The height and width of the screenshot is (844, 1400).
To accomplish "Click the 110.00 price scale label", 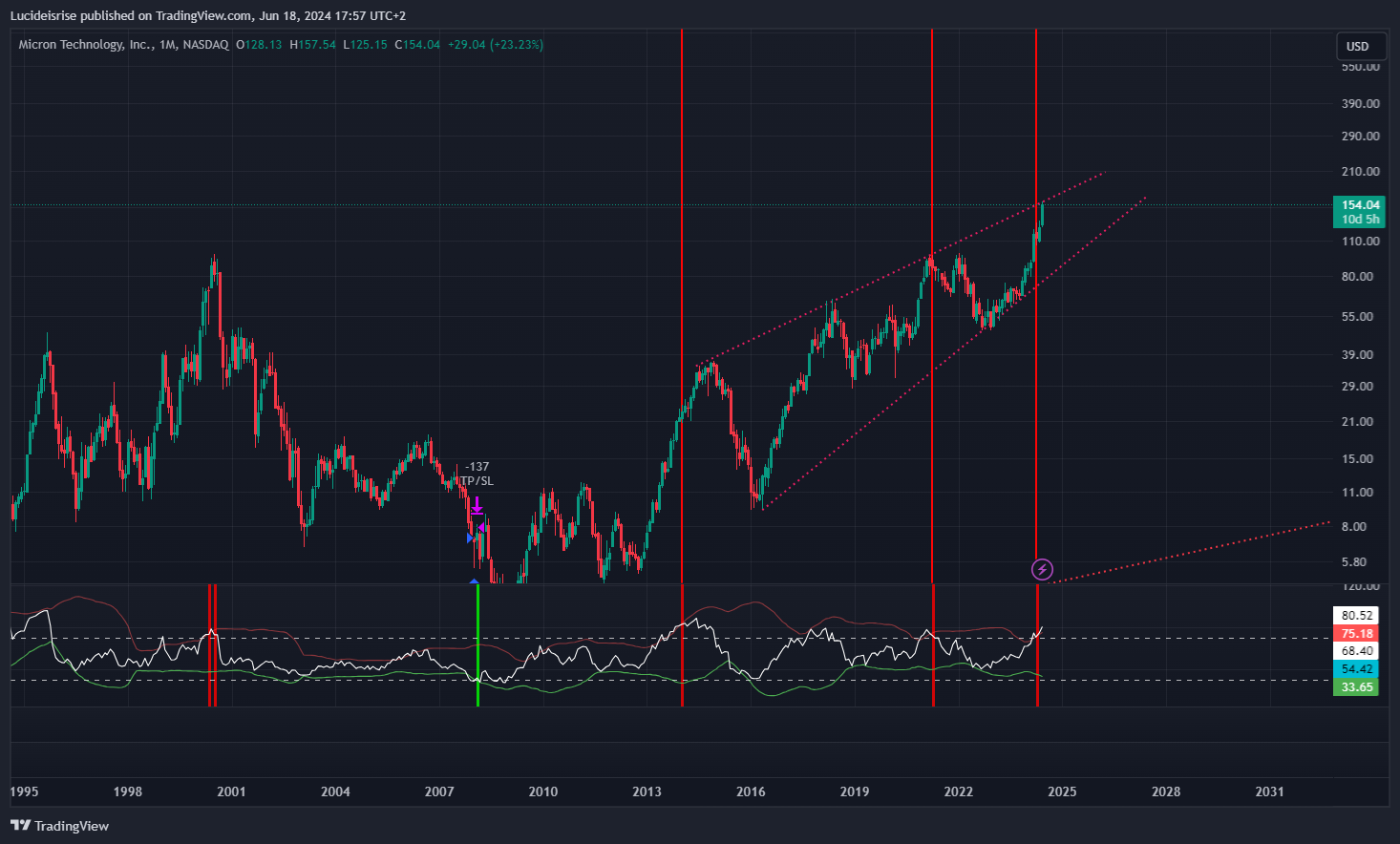I will point(1360,241).
